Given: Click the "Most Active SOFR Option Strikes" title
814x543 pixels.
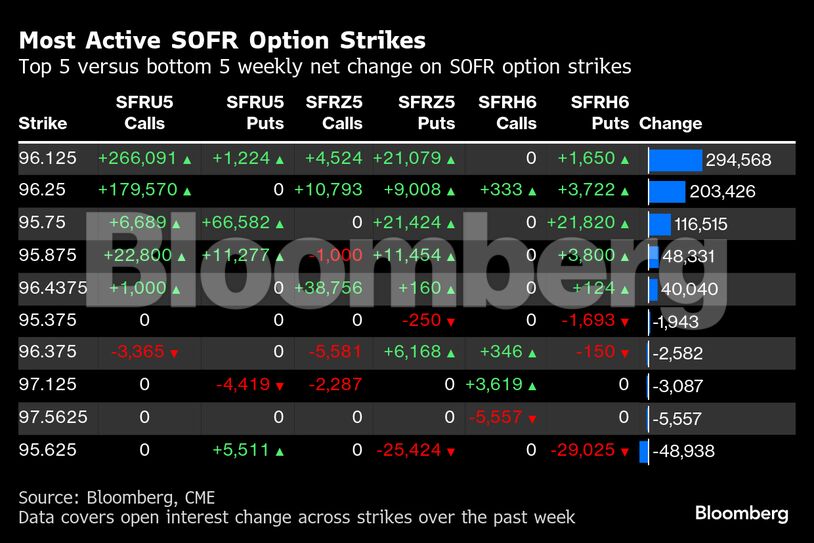Looking at the screenshot, I should click(222, 41).
